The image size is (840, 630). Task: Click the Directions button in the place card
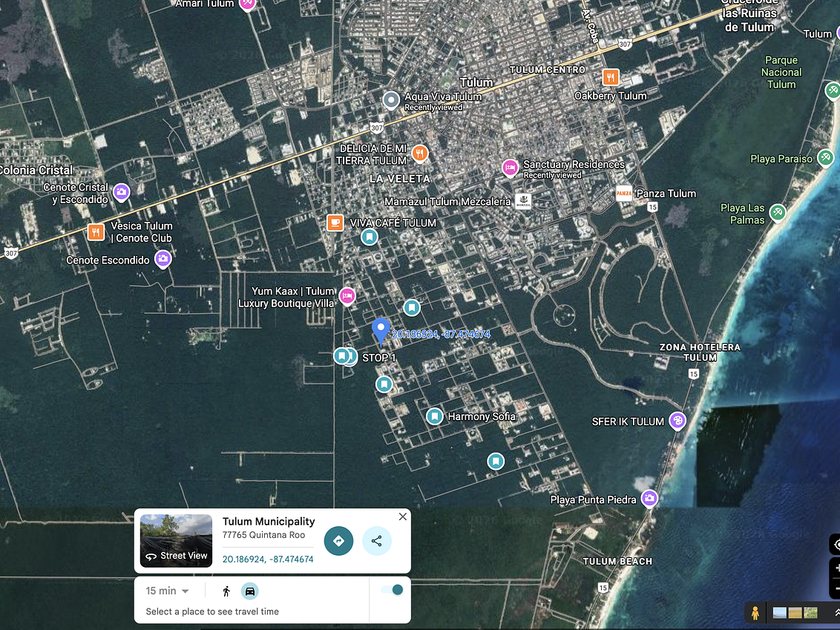click(x=339, y=541)
